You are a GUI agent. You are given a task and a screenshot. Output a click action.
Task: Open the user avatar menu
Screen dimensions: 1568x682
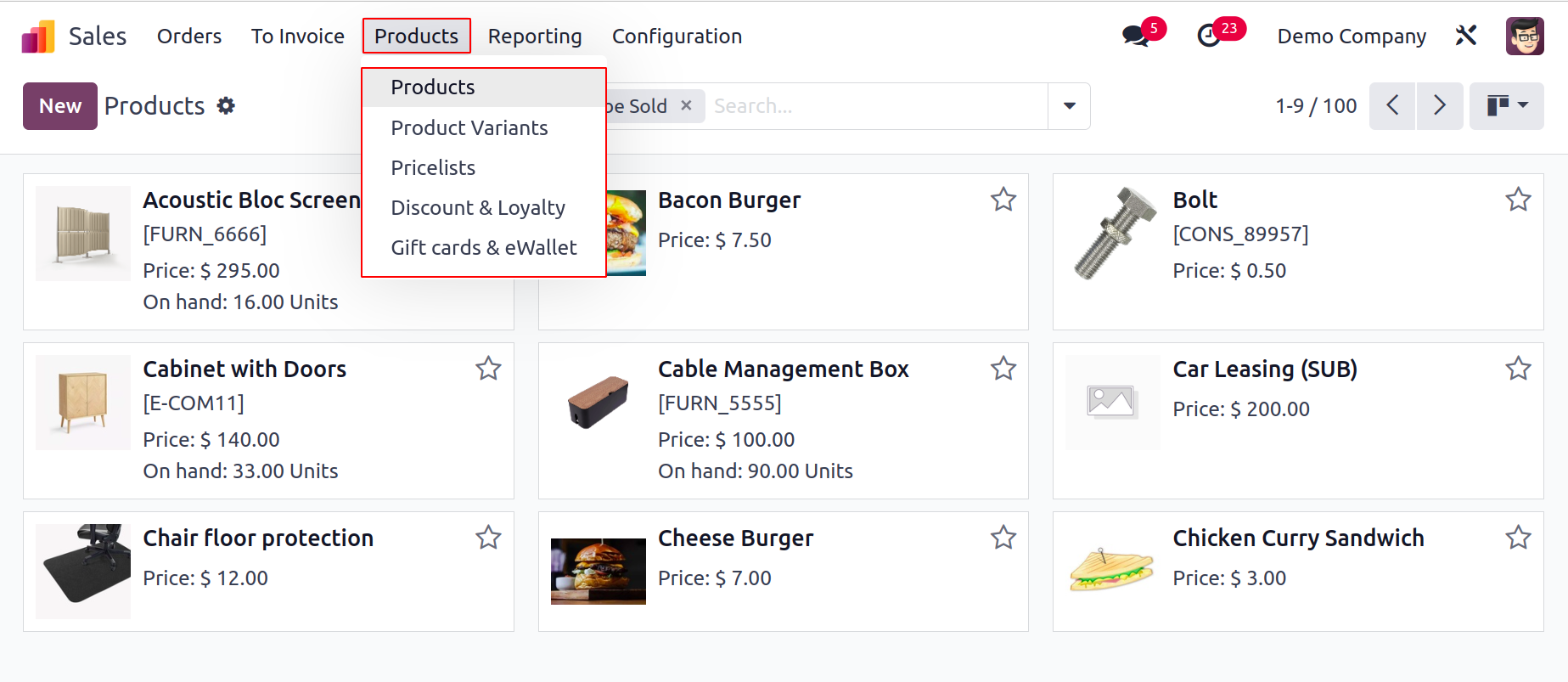1525,36
